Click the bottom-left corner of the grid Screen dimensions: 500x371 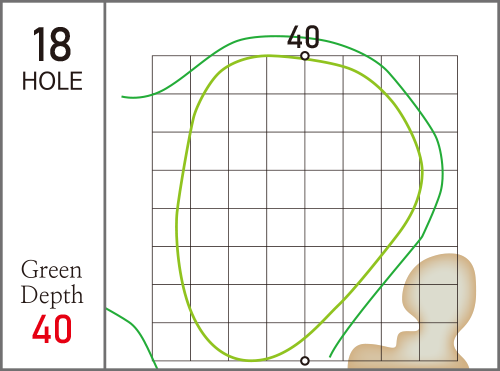[x=152, y=361]
